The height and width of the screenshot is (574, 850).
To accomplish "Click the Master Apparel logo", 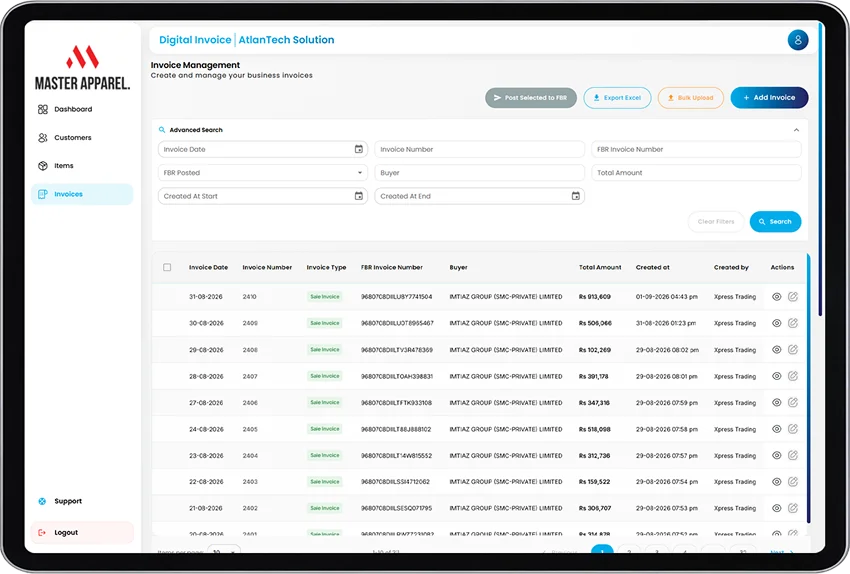I will (x=82, y=68).
